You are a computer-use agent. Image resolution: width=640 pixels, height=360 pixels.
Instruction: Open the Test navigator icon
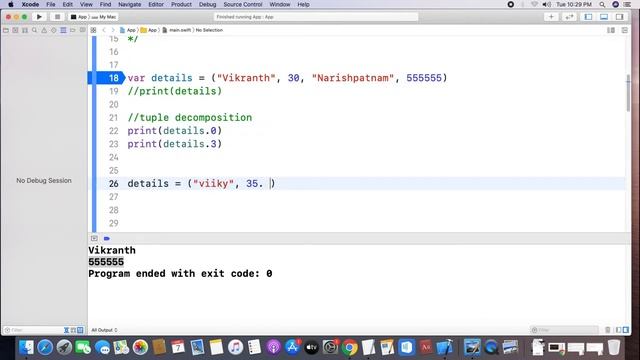pos(53,30)
